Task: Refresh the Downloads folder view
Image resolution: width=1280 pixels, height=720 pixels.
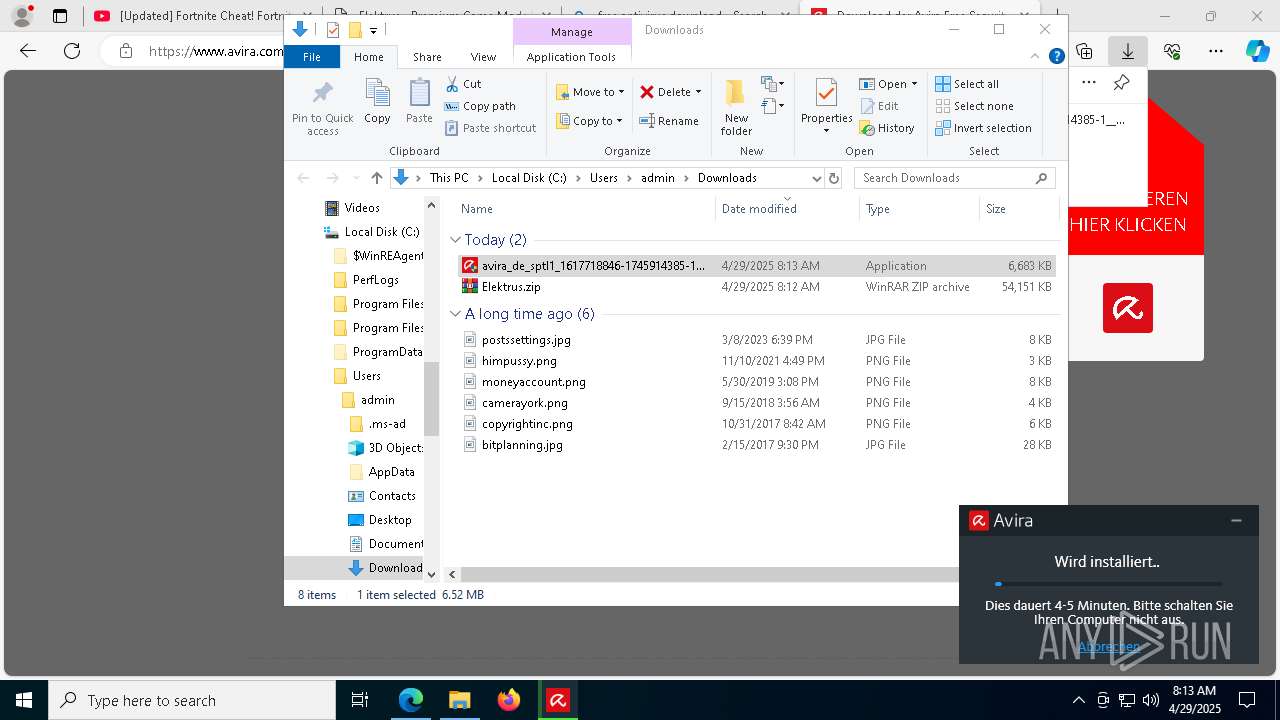Action: tap(834, 178)
